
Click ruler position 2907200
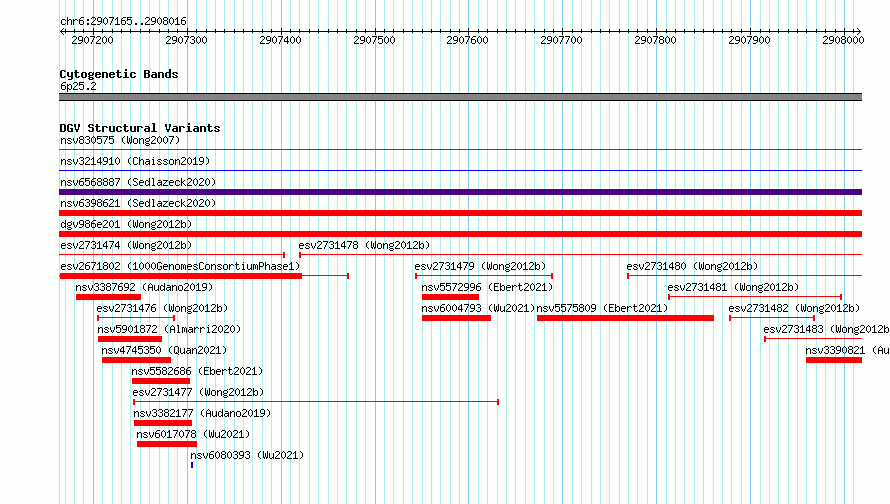pos(93,40)
